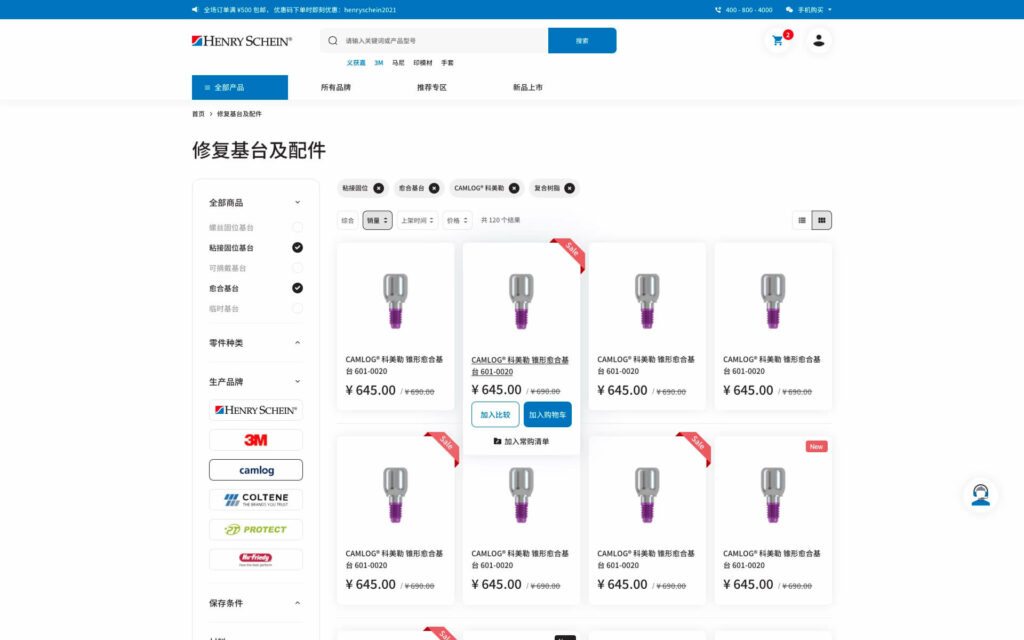Filter by Coltene brand logo
Screen dimensions: 1024x640
[x=256, y=500]
